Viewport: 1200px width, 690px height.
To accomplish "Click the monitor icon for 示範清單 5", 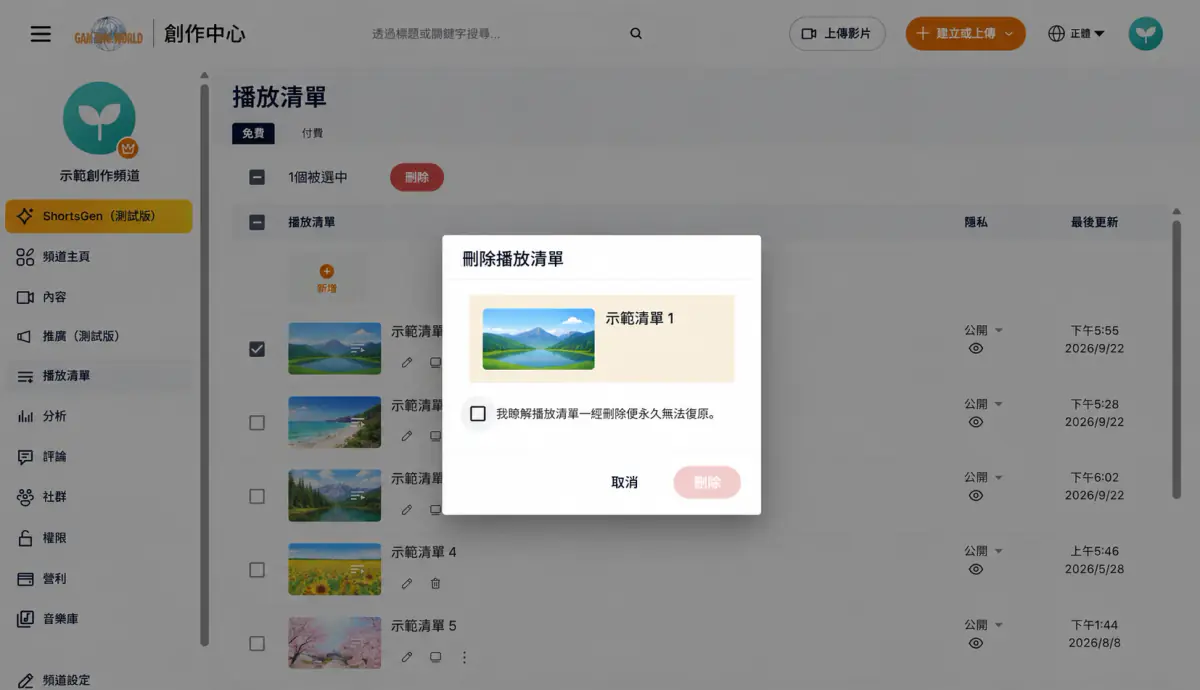I will (435, 657).
